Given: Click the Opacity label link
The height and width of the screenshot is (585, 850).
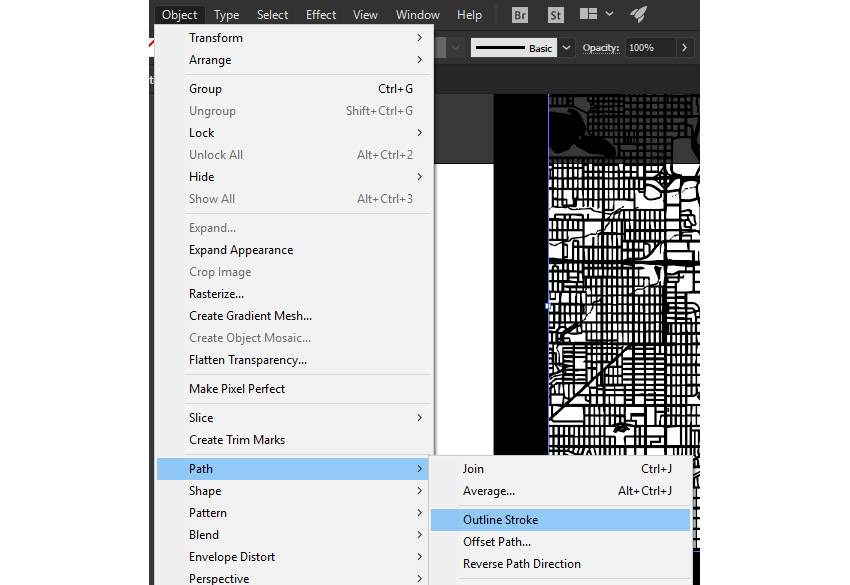Looking at the screenshot, I should [x=601, y=48].
